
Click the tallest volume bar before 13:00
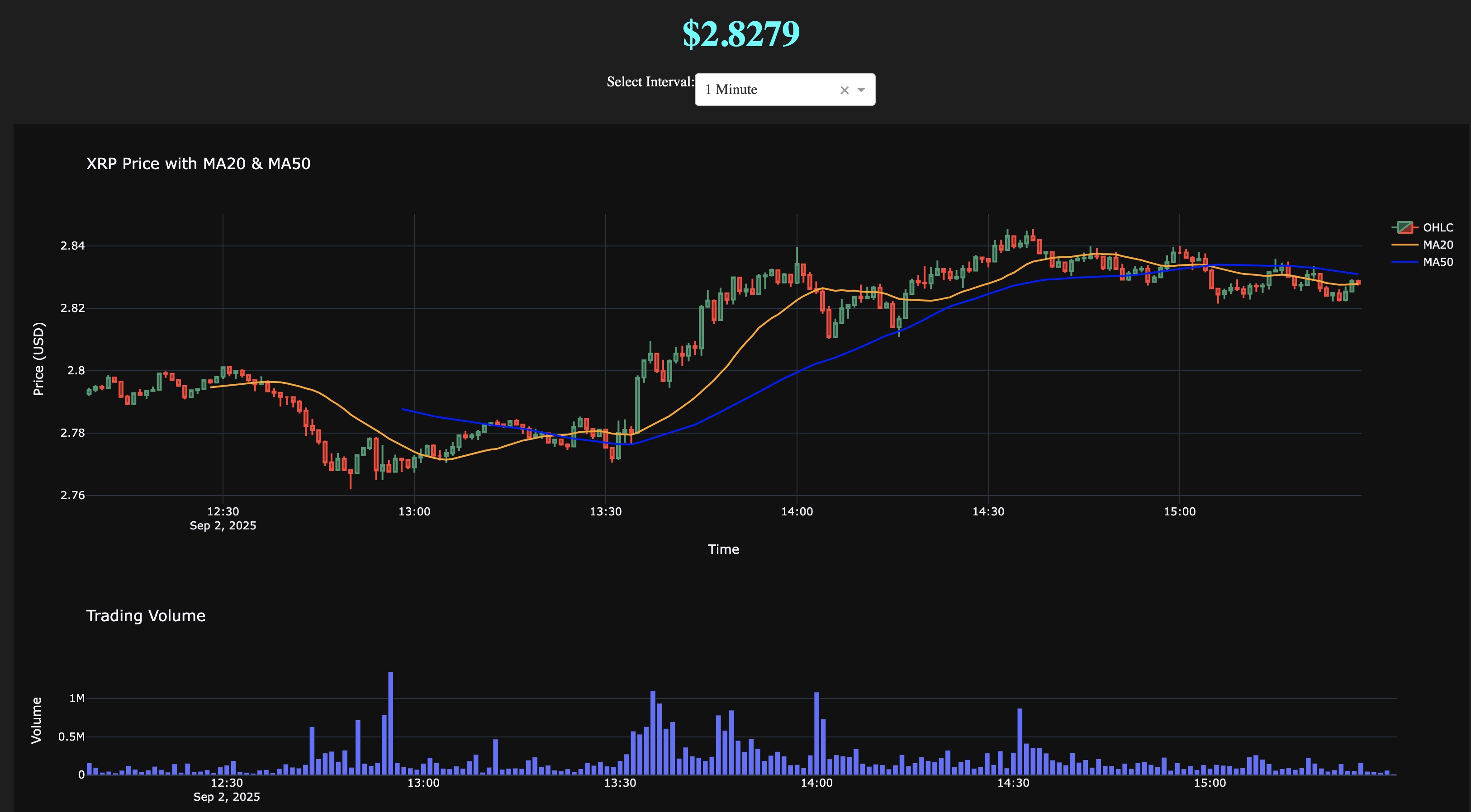(x=390, y=723)
